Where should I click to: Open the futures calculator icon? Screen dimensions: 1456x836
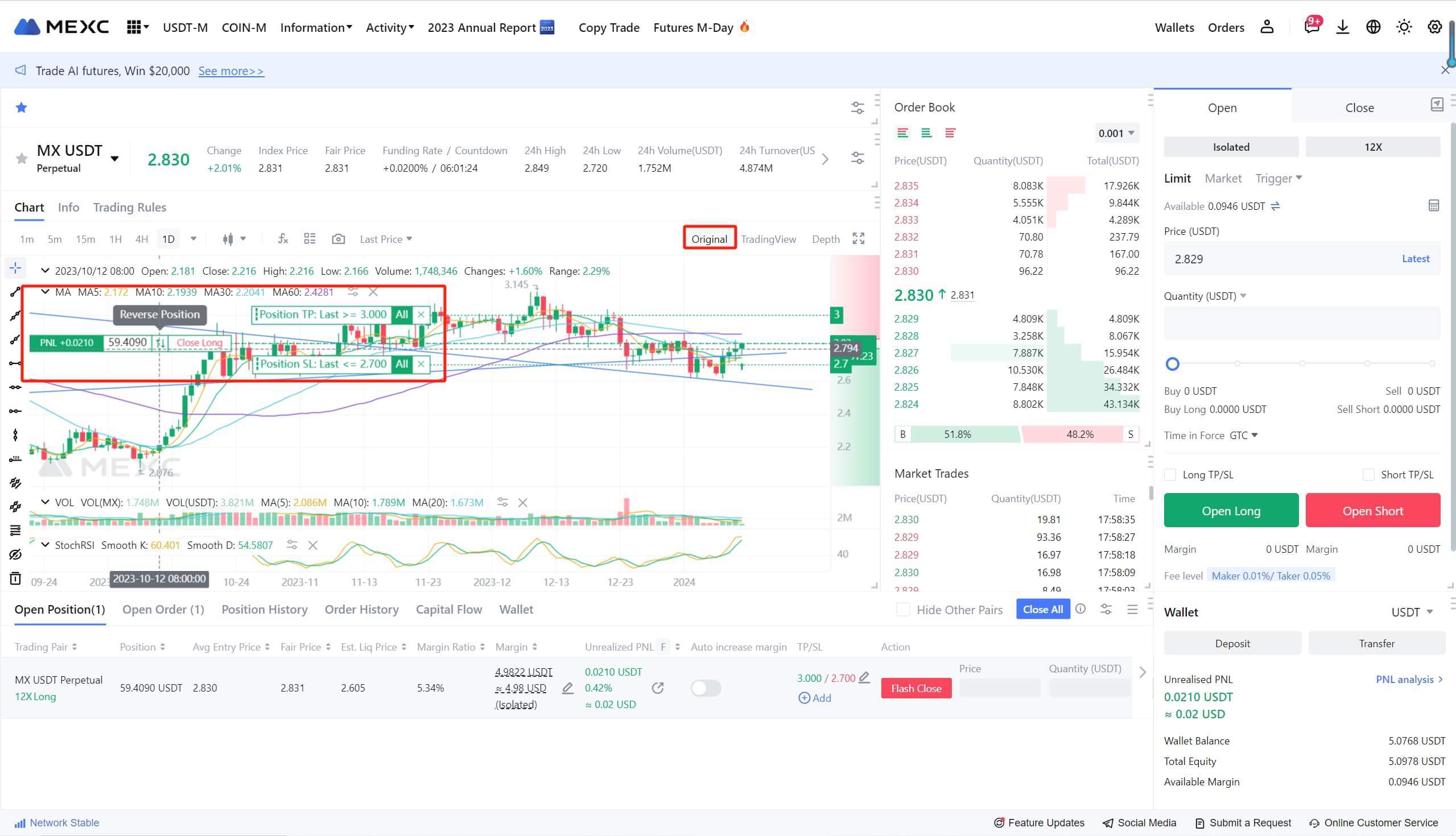point(1433,206)
